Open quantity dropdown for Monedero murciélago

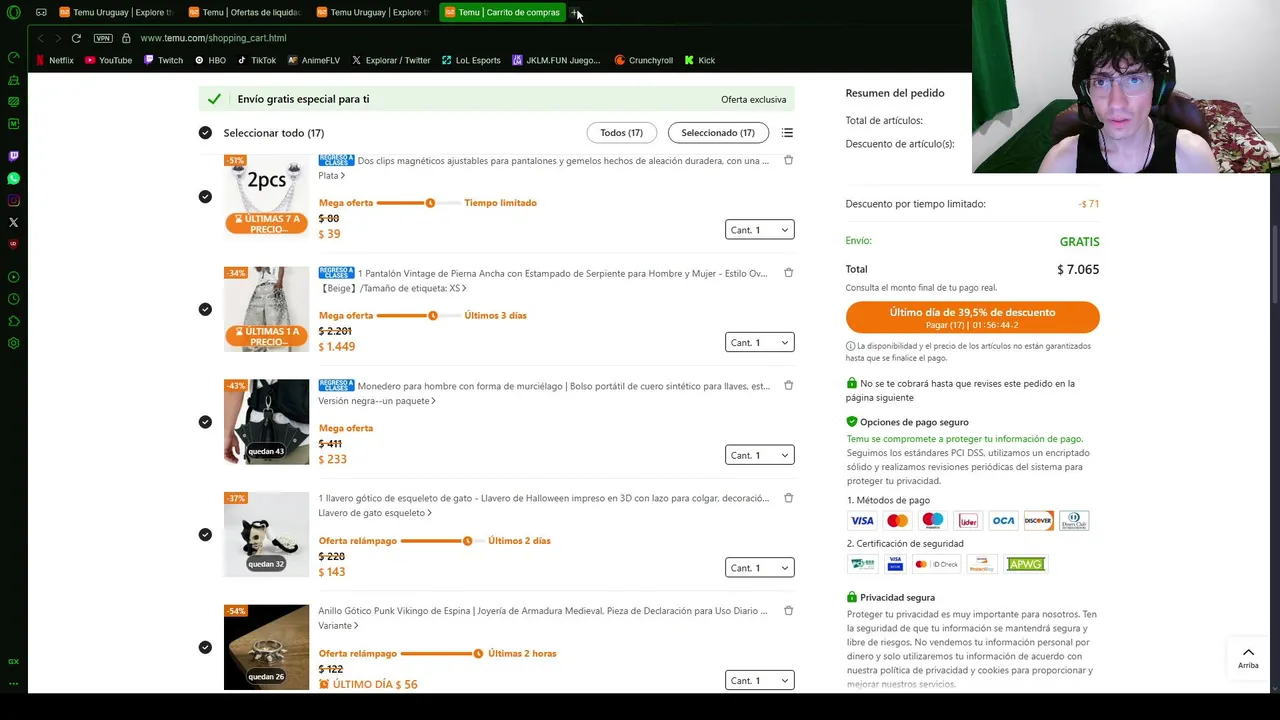click(759, 455)
